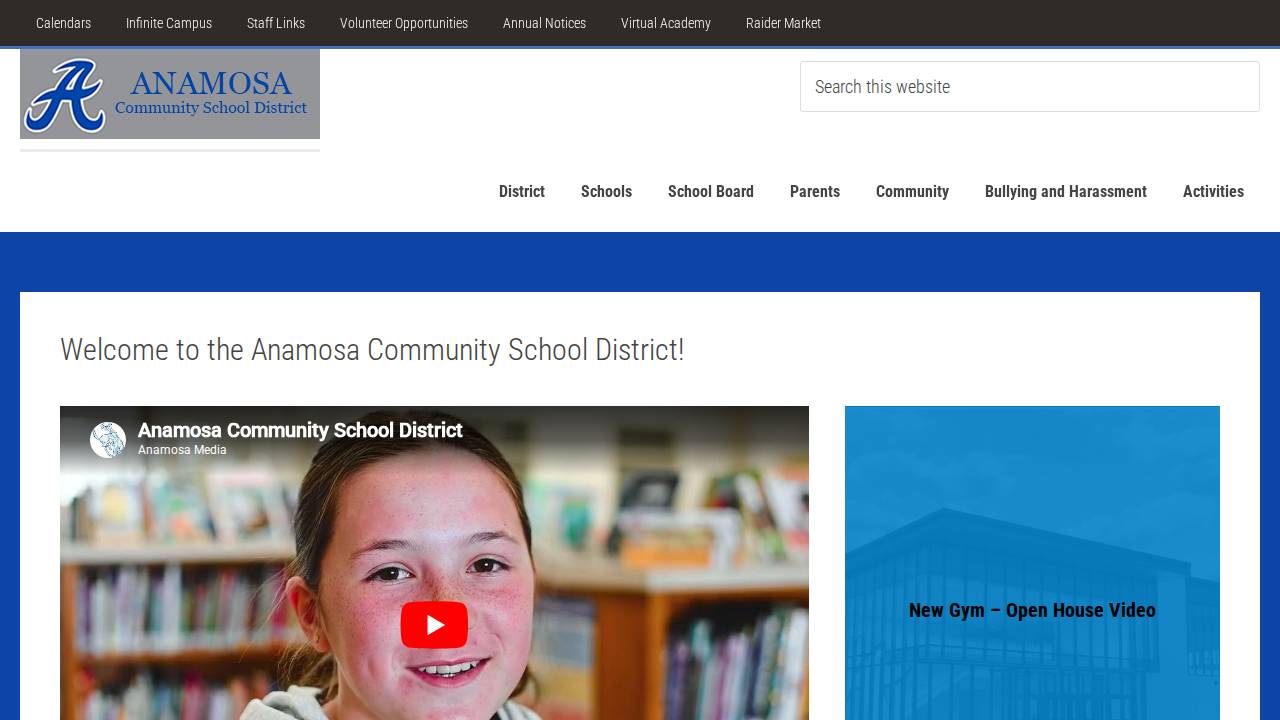The width and height of the screenshot is (1280, 720).
Task: Open the Calendars link
Action: click(x=63, y=23)
